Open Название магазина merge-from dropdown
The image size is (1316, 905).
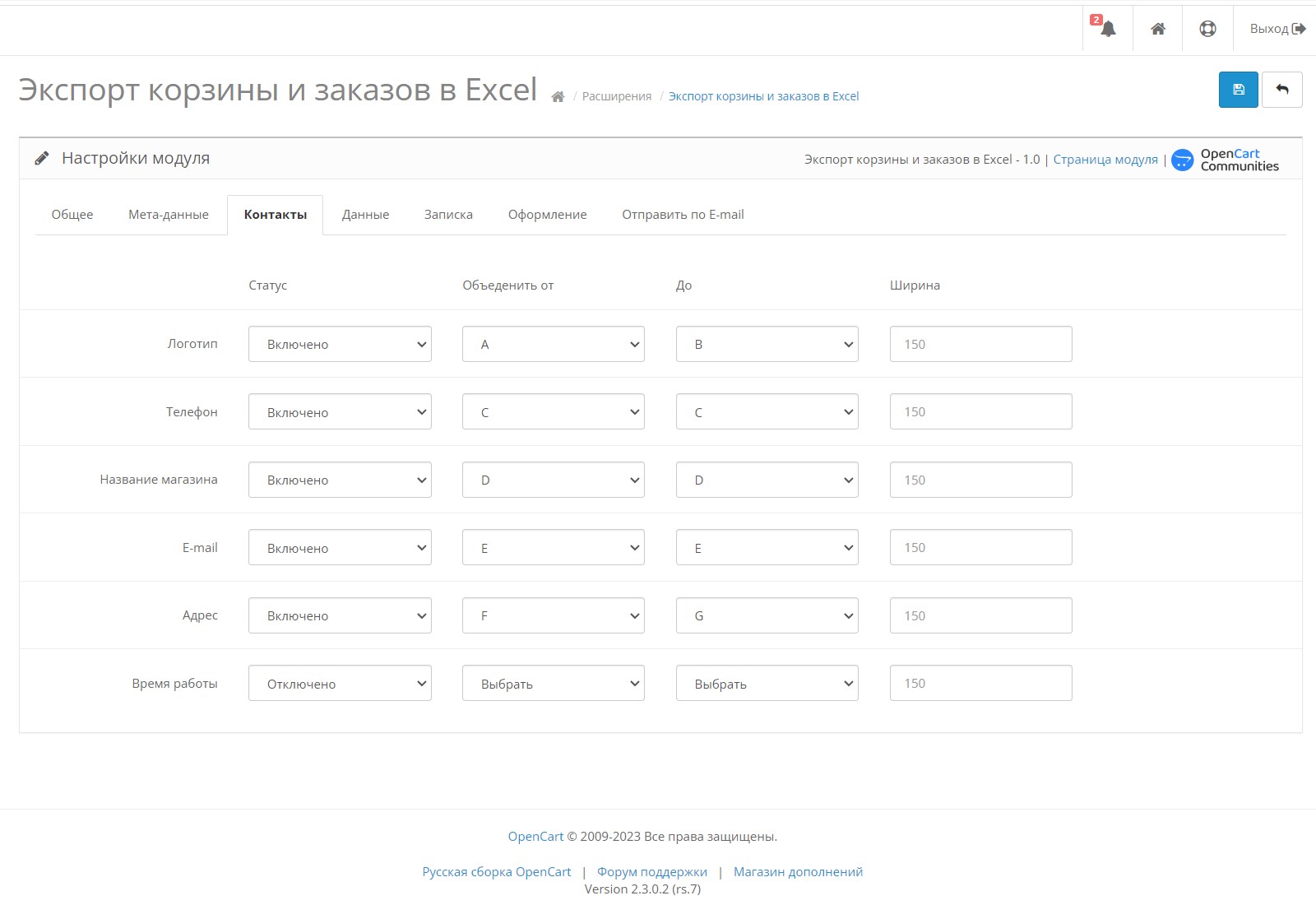(554, 480)
